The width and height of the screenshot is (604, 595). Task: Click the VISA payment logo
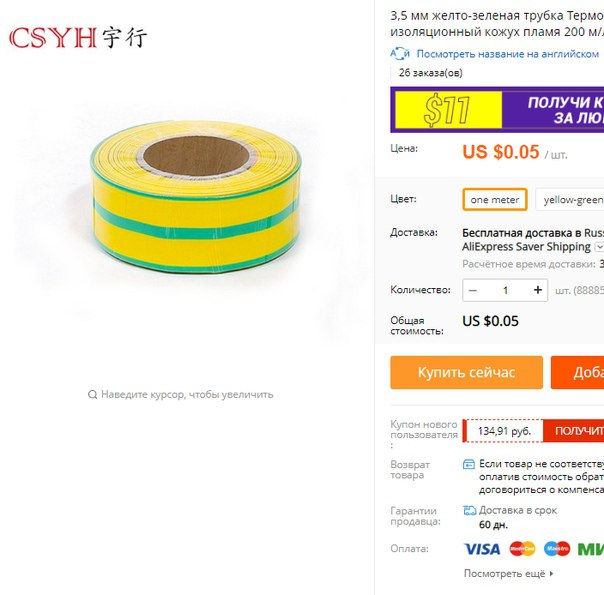coord(482,549)
